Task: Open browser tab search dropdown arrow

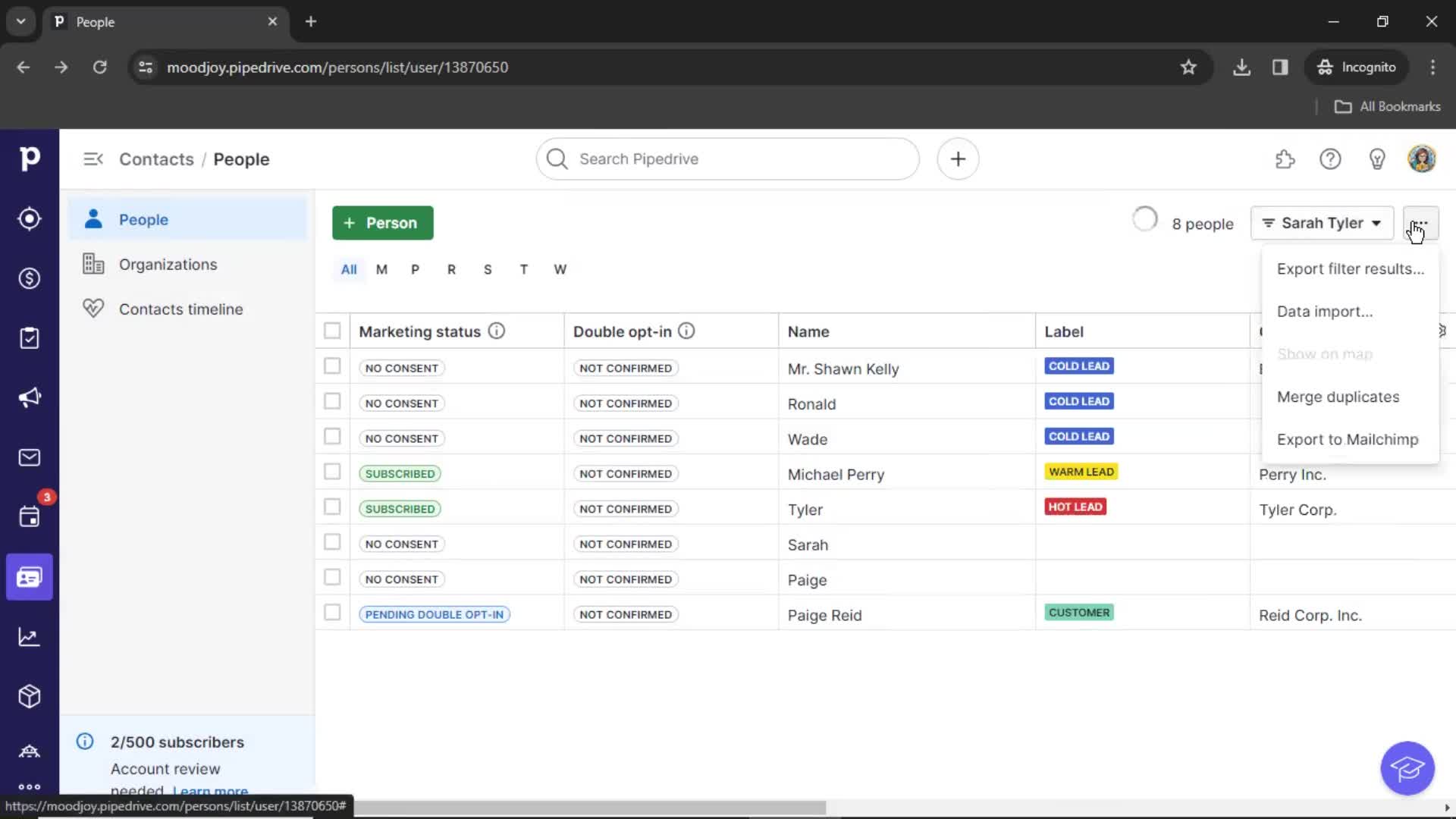Action: [20, 21]
